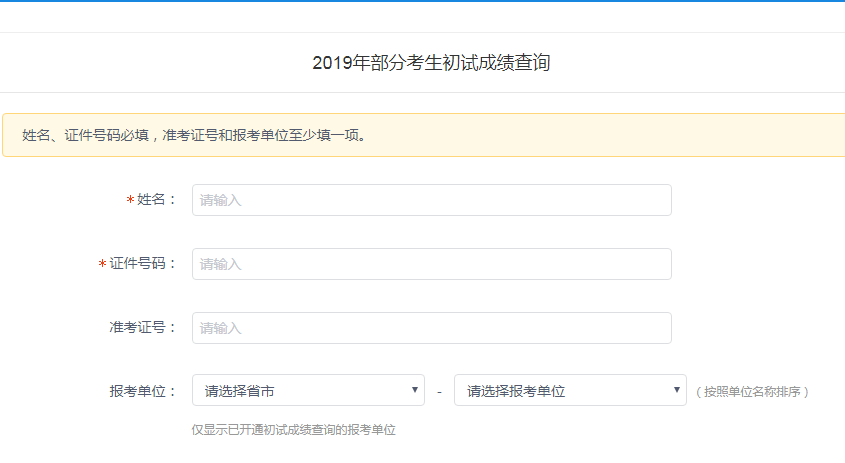Click the 按照单位名称排序 note text
This screenshot has height=463, width=845.
pos(752,392)
